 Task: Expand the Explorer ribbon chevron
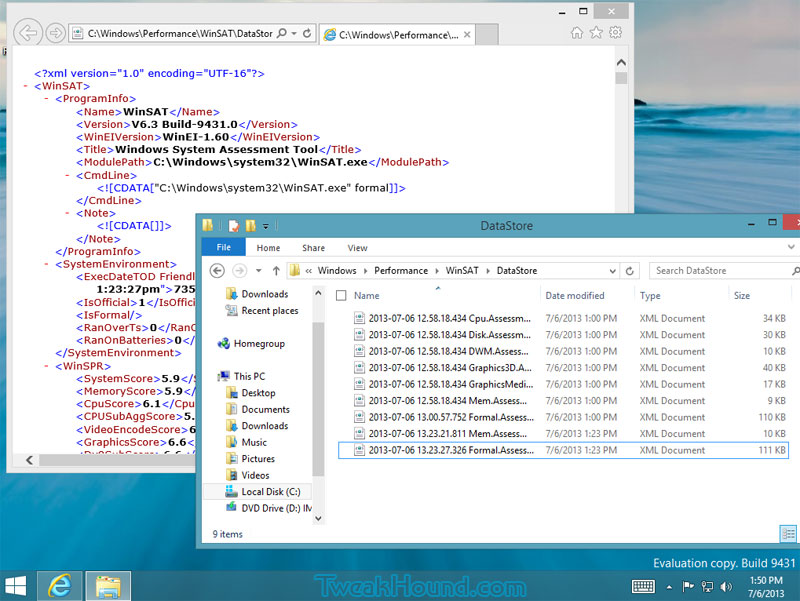coord(791,247)
